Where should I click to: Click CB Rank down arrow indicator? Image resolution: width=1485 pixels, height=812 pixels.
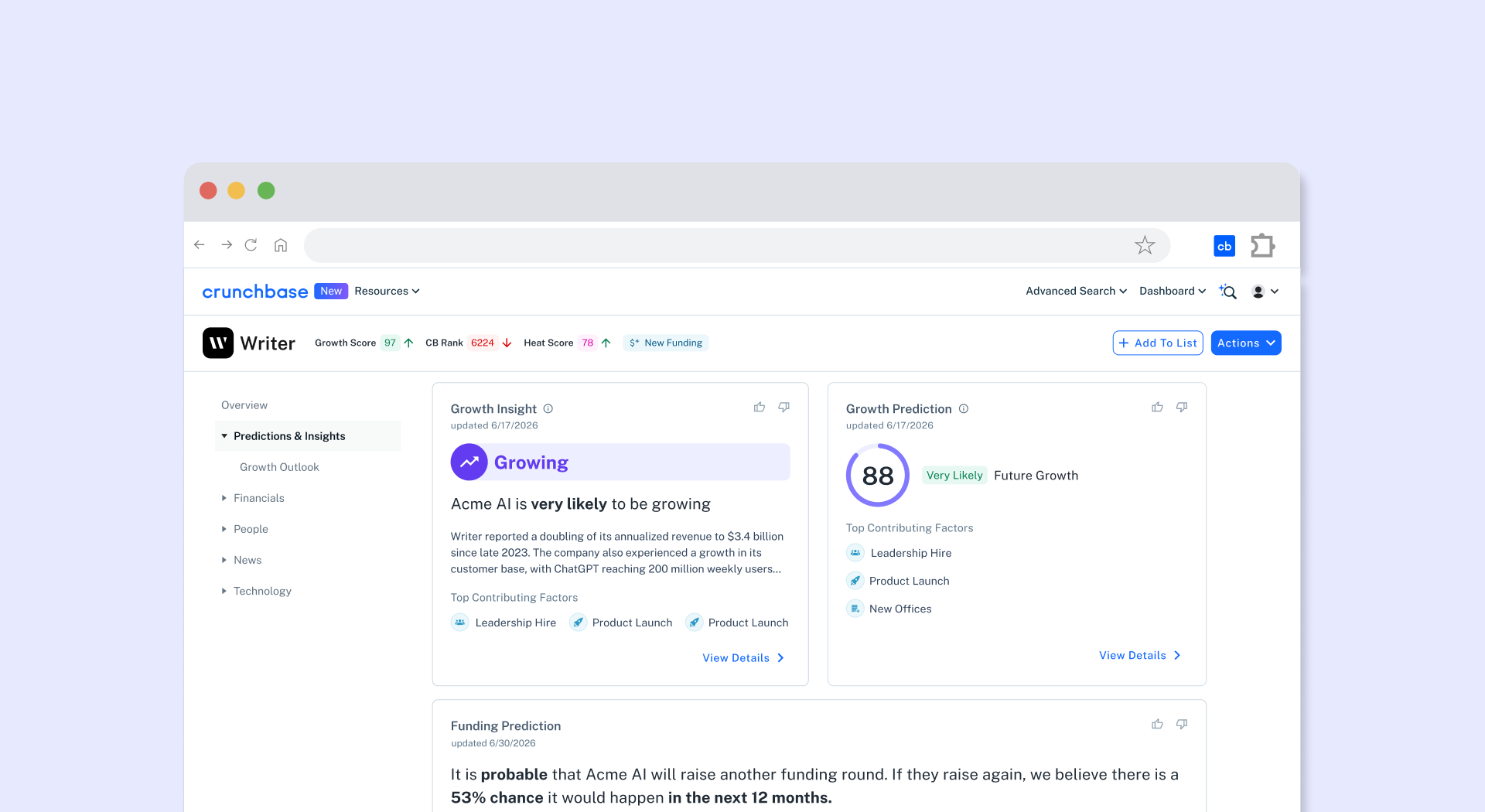pyautogui.click(x=507, y=343)
